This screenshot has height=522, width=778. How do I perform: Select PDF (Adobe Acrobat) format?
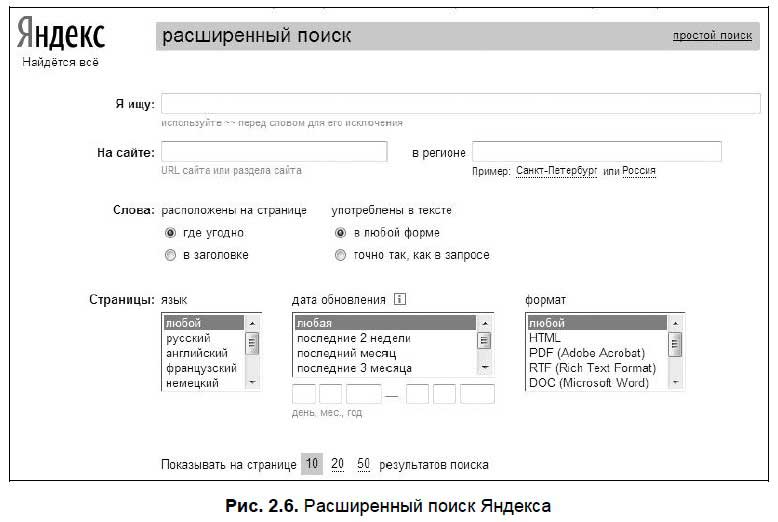click(x=597, y=353)
